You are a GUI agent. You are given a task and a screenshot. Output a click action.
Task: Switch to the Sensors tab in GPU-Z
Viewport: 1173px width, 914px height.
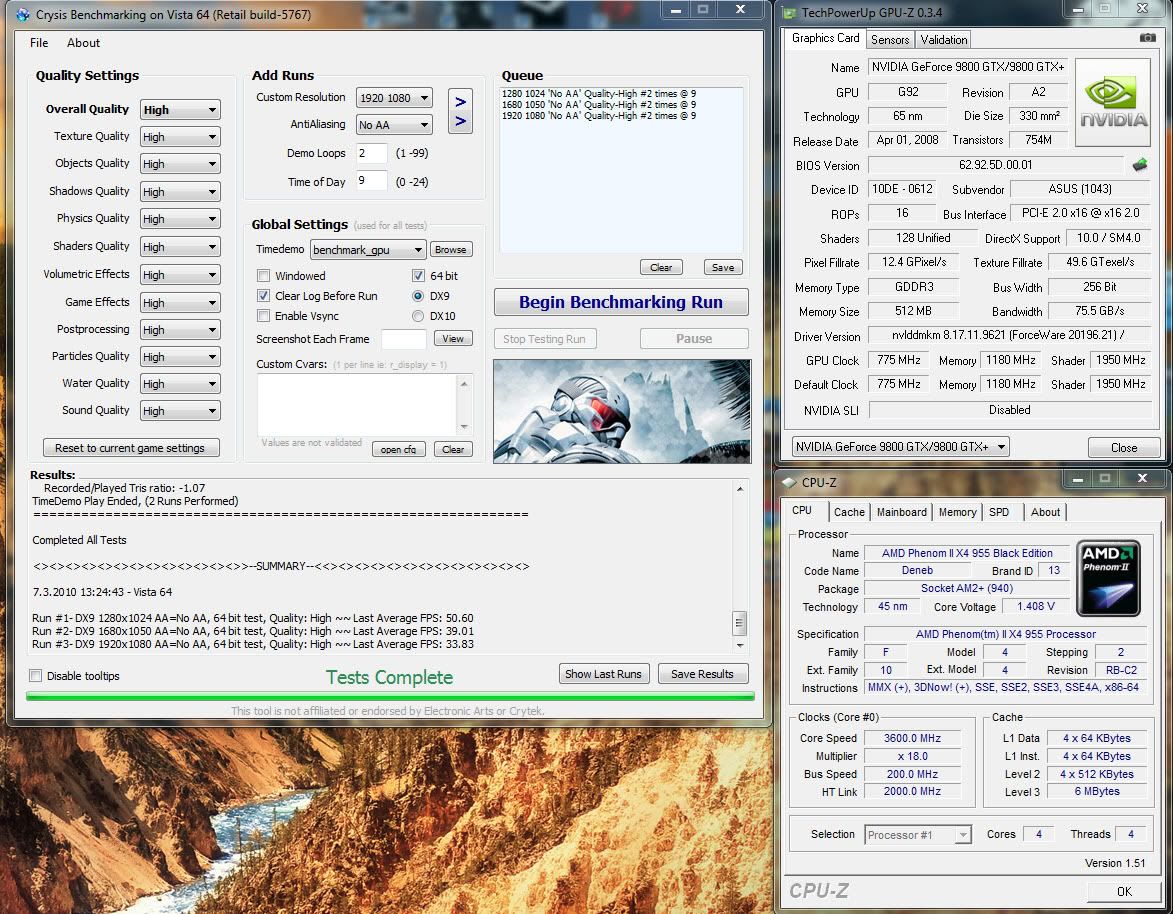pyautogui.click(x=890, y=40)
